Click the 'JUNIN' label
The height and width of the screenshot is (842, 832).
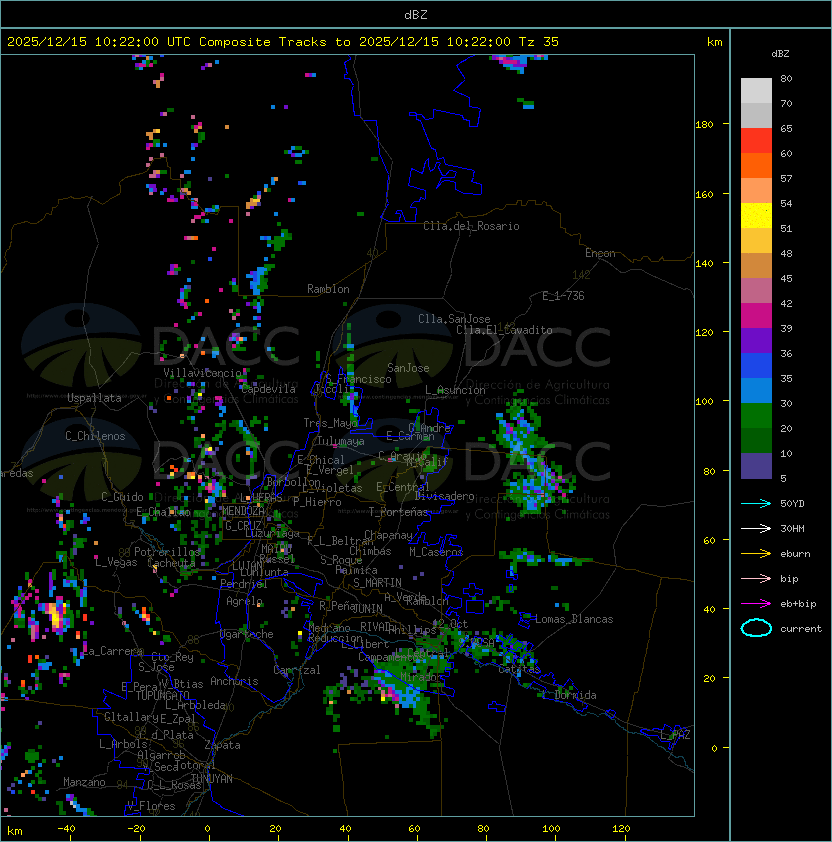(368, 609)
